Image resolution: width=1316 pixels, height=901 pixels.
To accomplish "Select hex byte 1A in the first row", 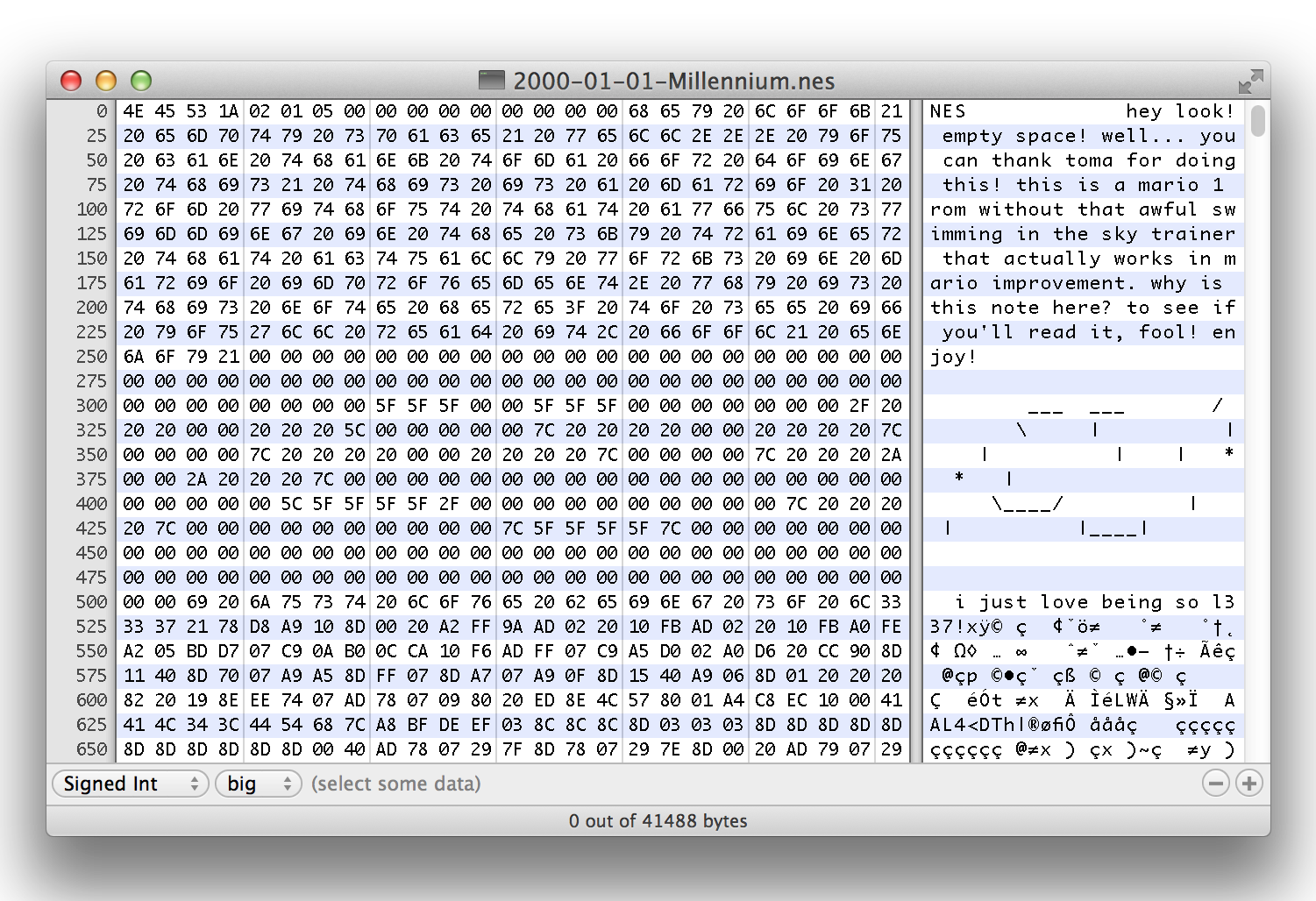I will click(228, 111).
